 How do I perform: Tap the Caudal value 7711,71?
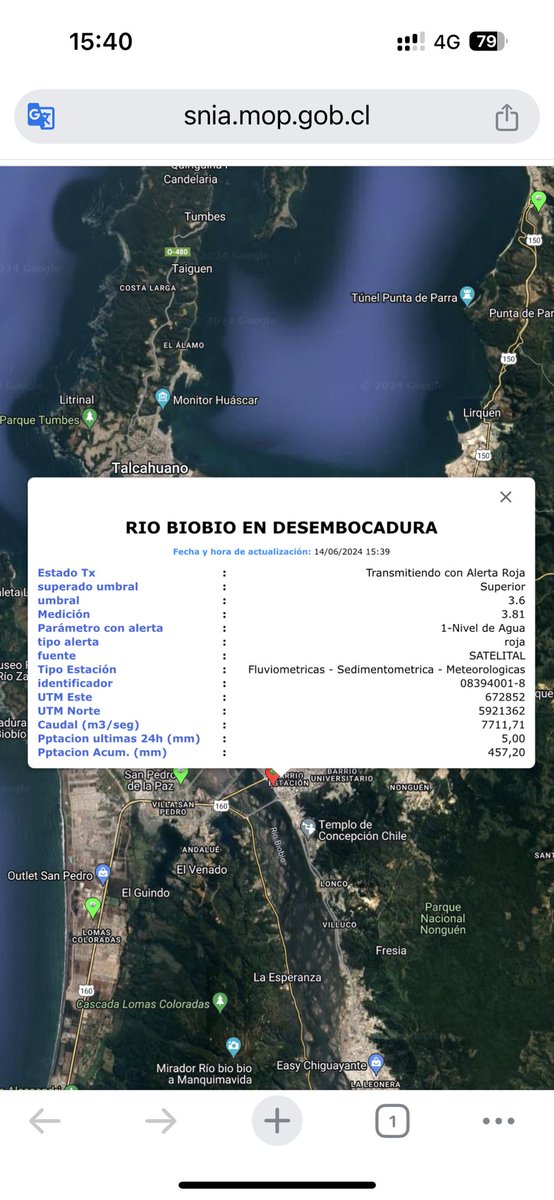pos(505,724)
